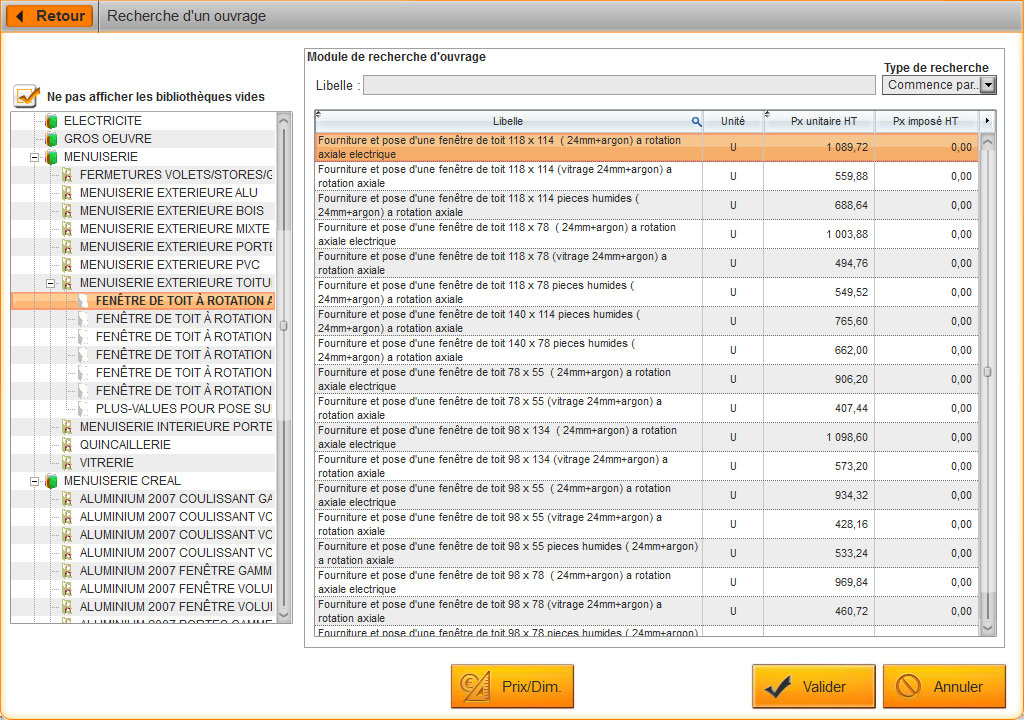Collapse the MENUISERIE tree node
Screen dimensions: 1024x720
tap(34, 157)
